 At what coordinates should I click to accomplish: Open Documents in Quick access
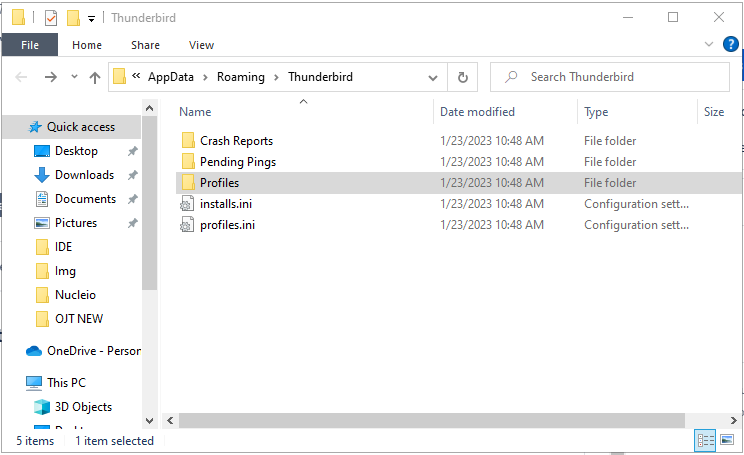pyautogui.click(x=85, y=199)
